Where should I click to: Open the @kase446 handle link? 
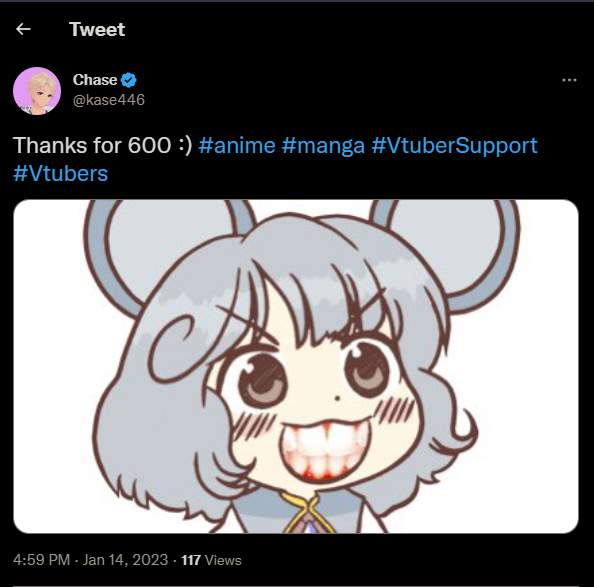tap(109, 100)
